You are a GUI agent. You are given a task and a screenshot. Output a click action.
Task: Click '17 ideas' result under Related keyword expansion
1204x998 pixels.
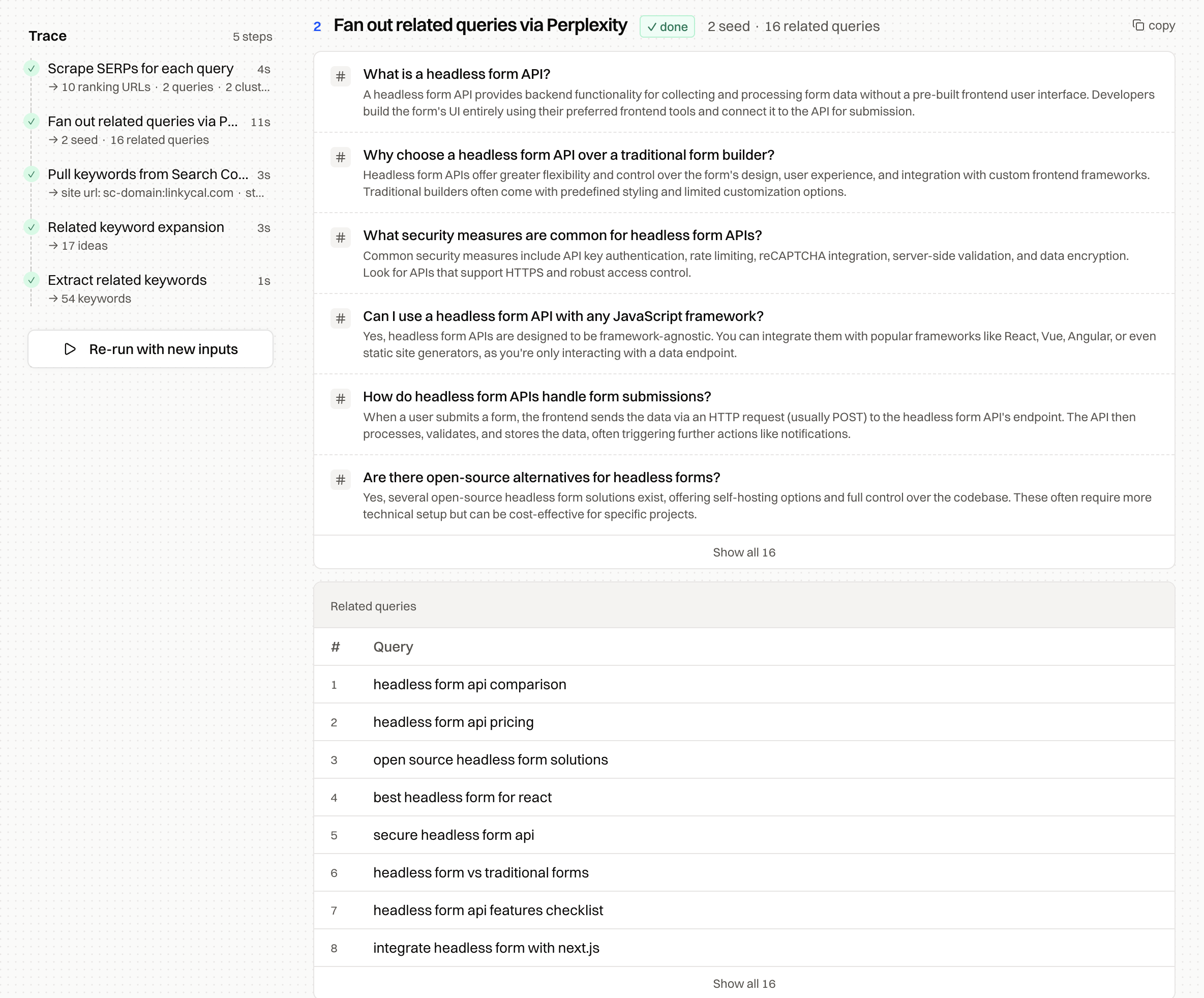(84, 246)
